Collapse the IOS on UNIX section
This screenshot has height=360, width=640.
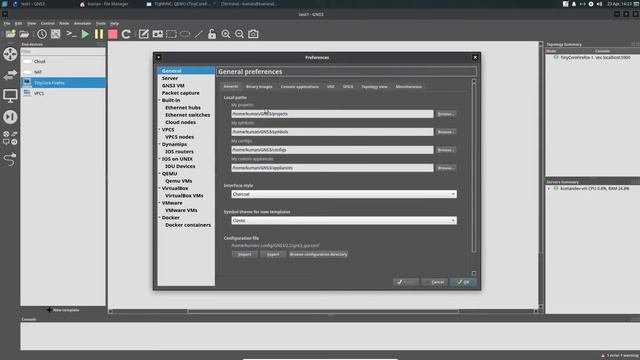[x=160, y=159]
